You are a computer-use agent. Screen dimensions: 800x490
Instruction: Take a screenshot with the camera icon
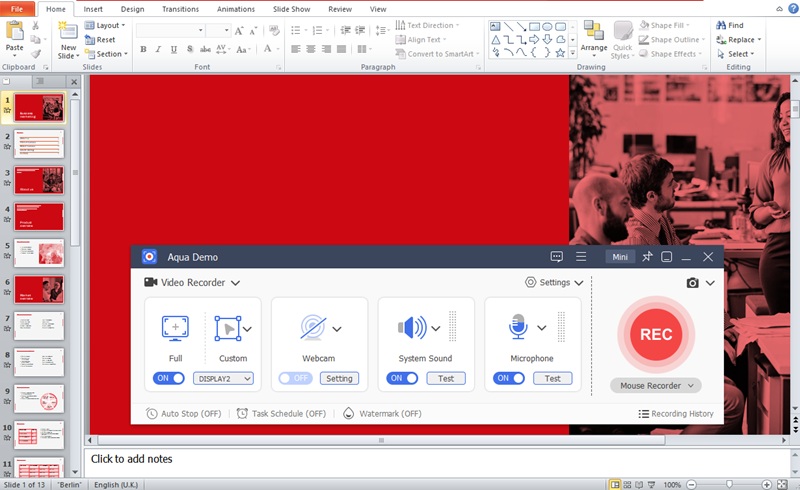click(692, 283)
